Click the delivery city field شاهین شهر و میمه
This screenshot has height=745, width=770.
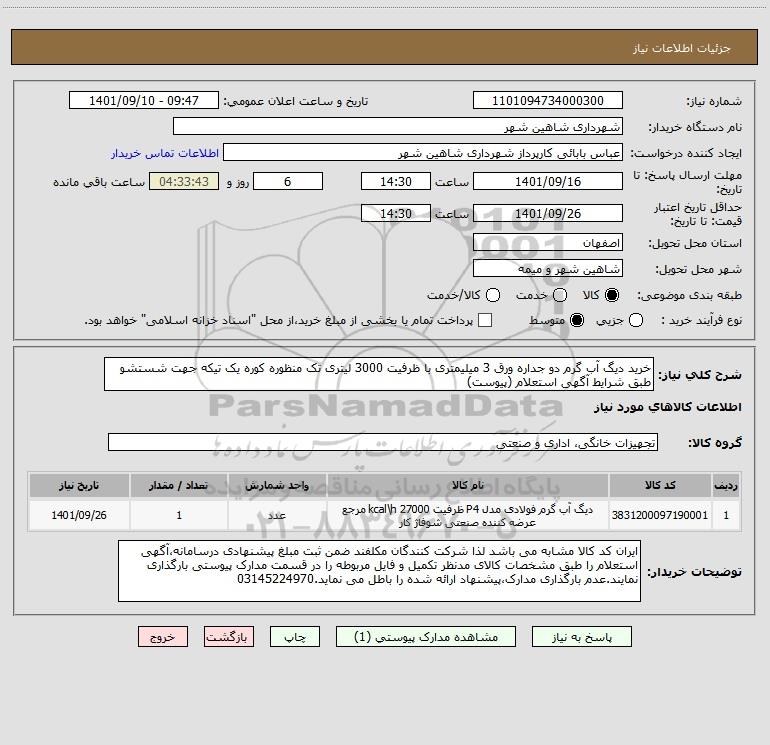(548, 269)
